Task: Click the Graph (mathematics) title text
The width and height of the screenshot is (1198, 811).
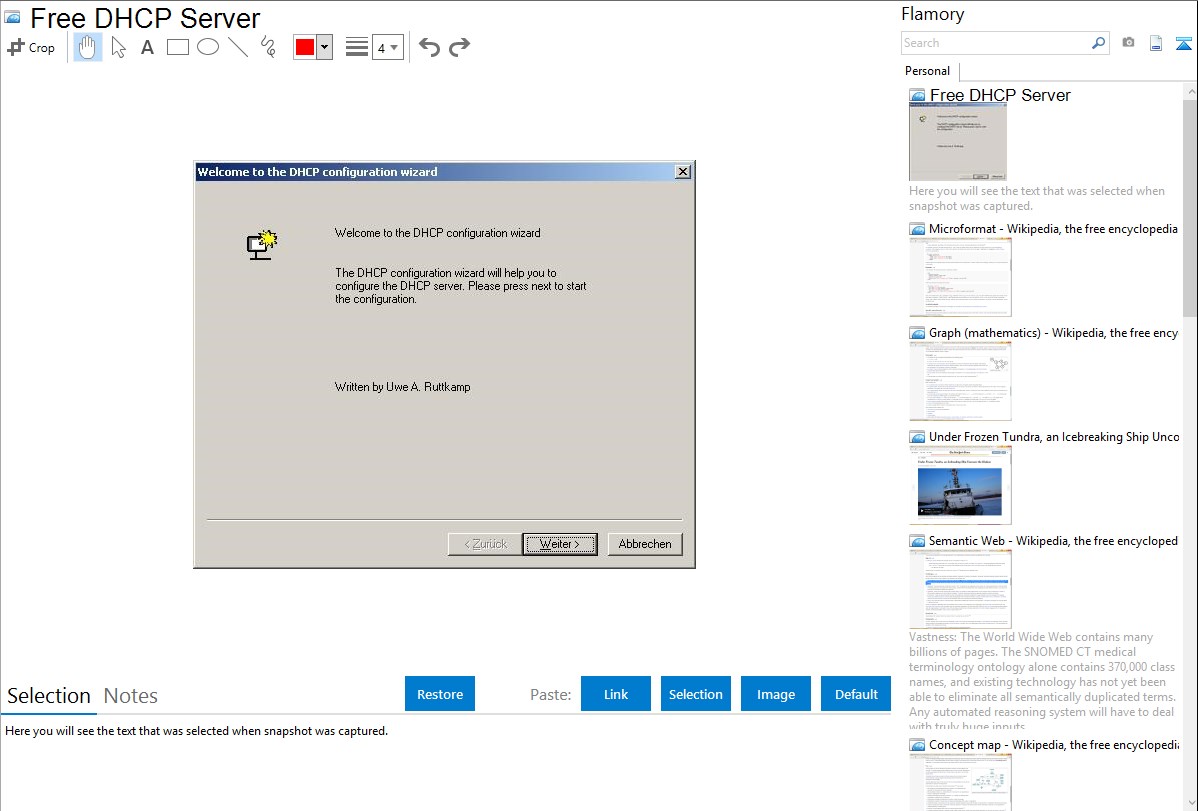Action: 1053,333
